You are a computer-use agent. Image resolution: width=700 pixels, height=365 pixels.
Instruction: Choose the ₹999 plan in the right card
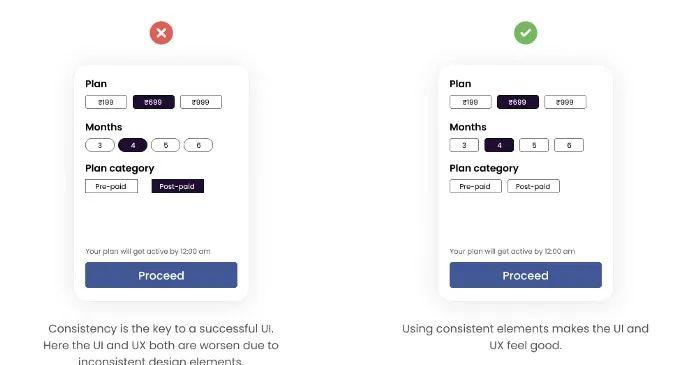pyautogui.click(x=565, y=102)
